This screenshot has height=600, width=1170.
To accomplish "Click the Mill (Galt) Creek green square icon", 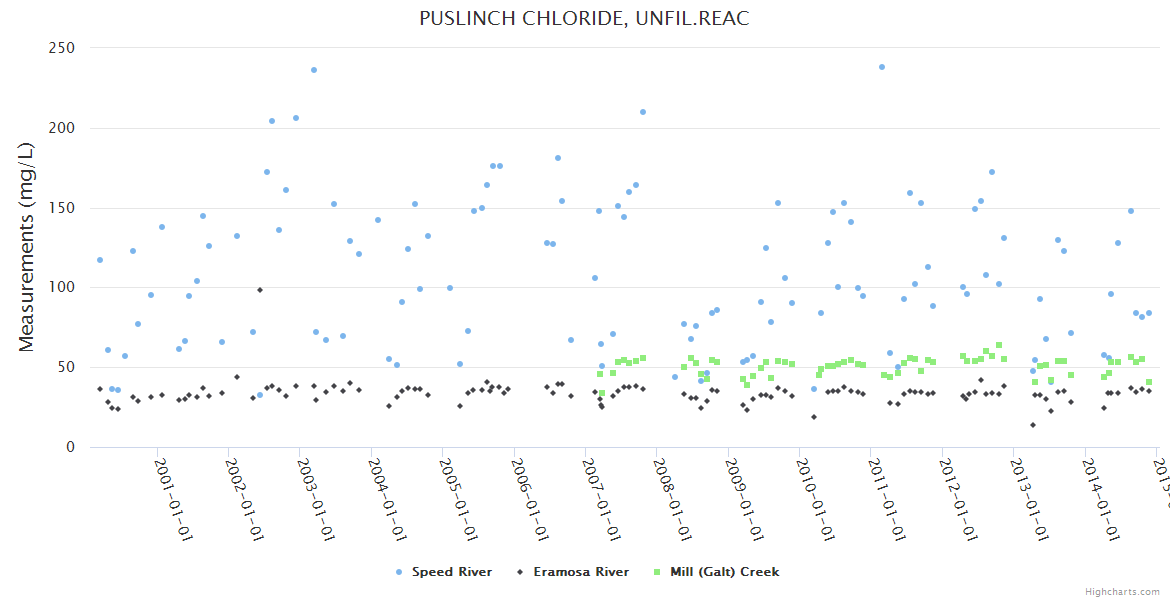I will point(656,572).
